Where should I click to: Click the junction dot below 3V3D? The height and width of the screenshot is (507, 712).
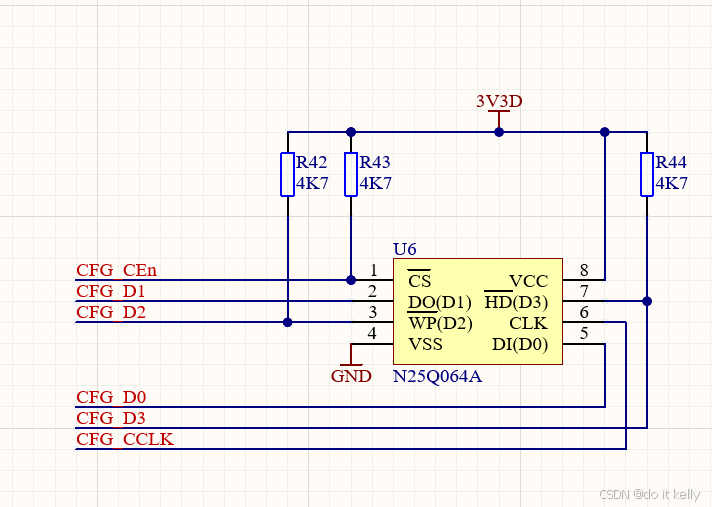coord(499,132)
